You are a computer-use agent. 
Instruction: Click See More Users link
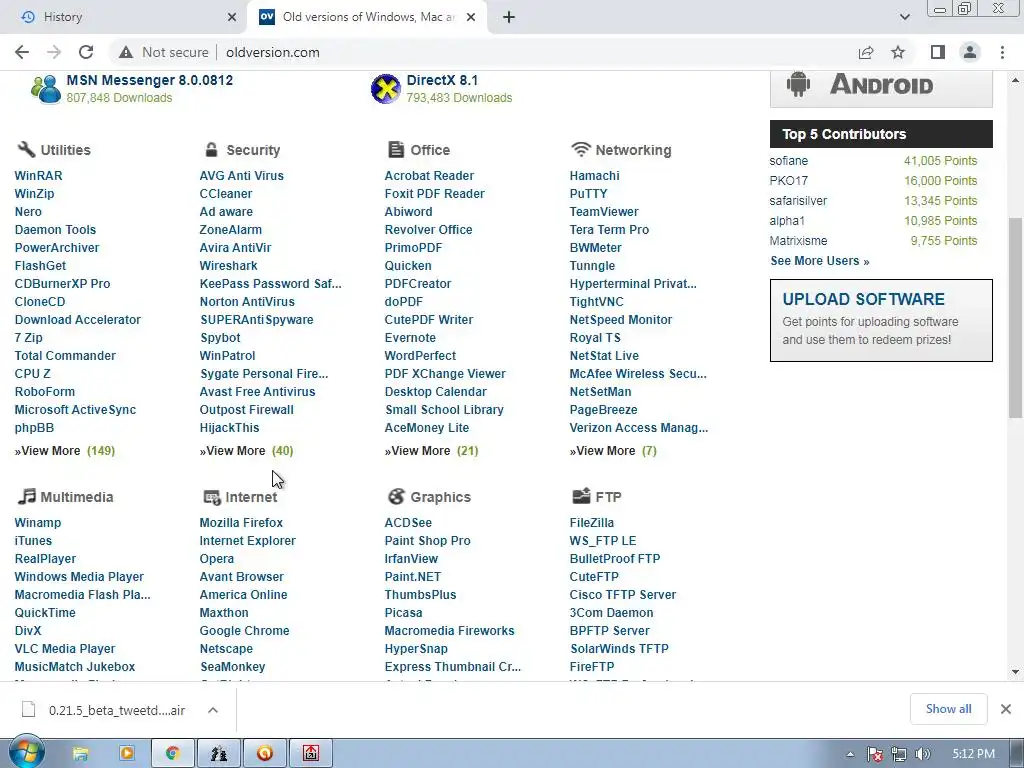click(x=820, y=261)
